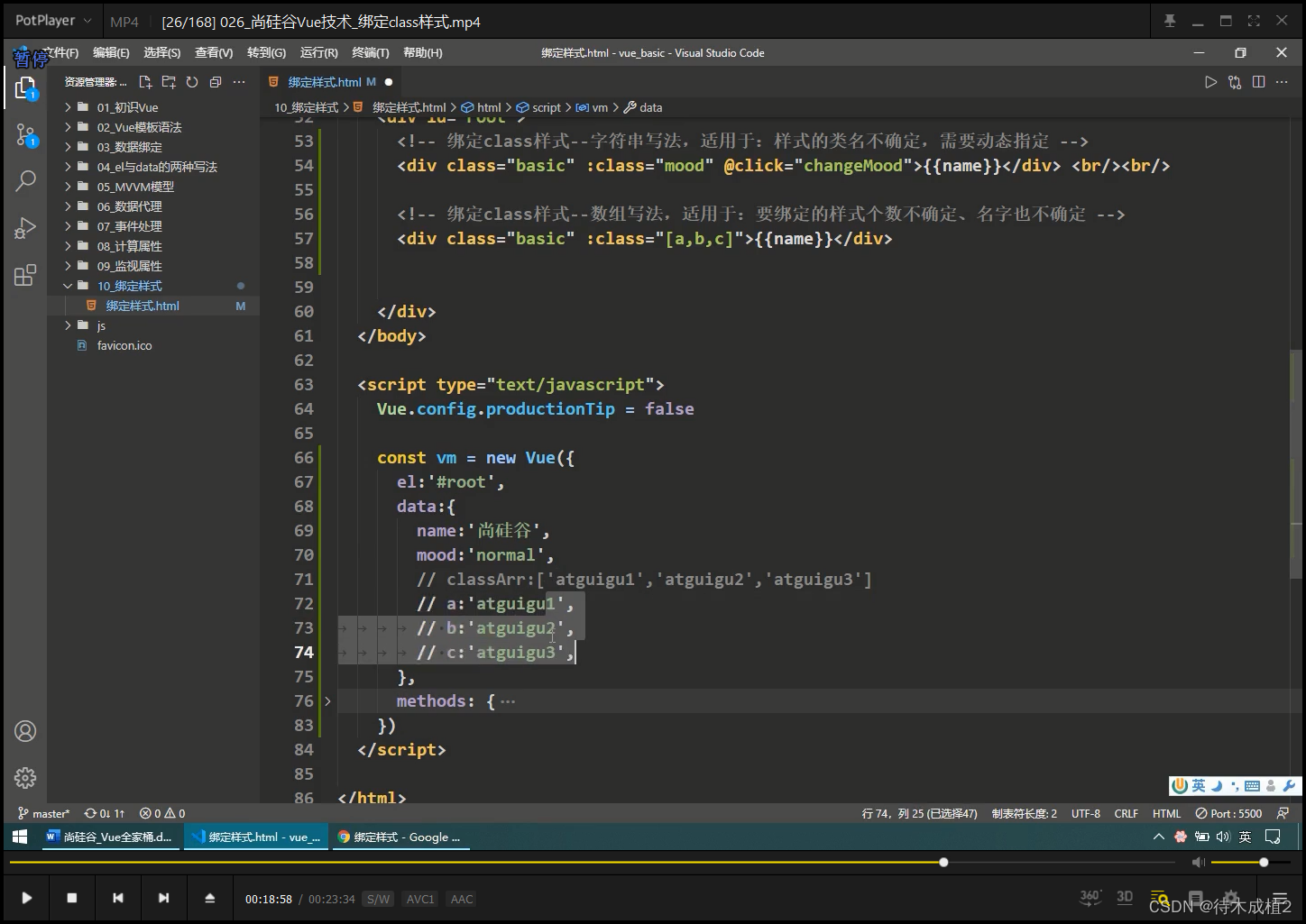
Task: Create a new folder in the explorer
Action: point(169,82)
